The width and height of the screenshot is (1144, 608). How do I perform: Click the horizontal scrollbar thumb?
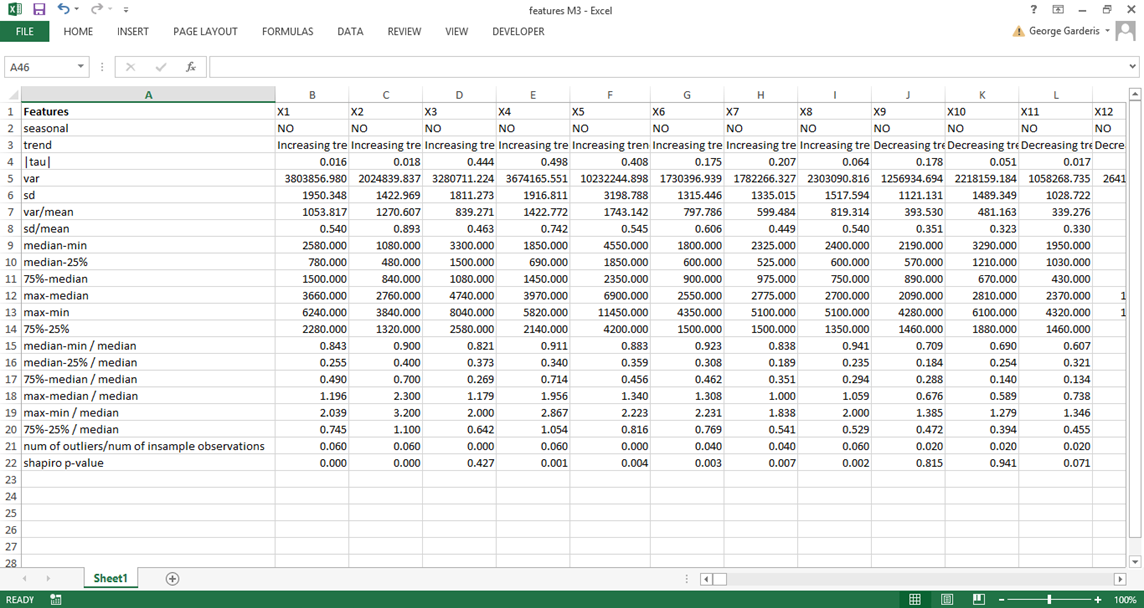(x=720, y=579)
